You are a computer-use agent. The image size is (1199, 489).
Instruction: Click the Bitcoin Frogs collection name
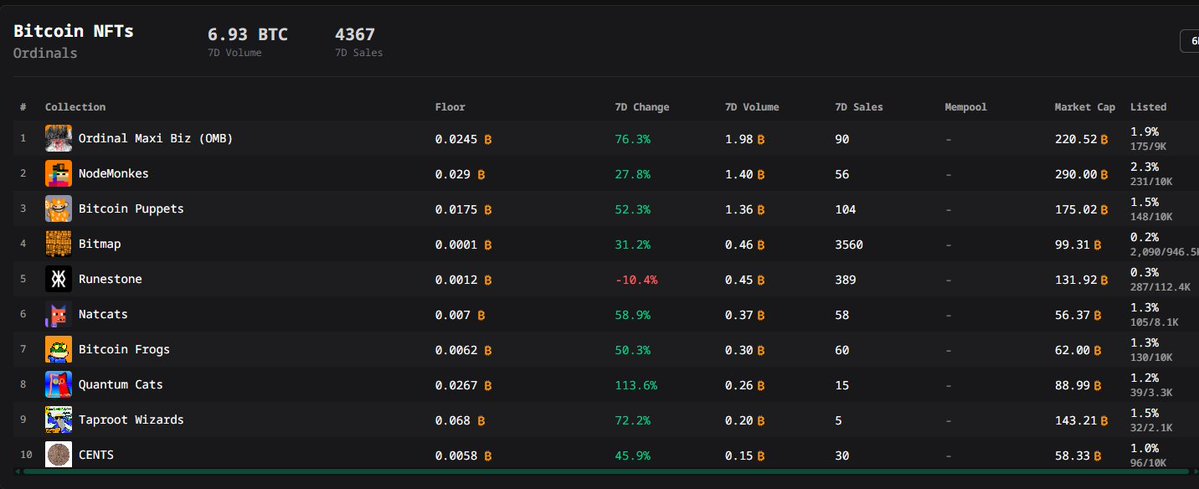pos(124,350)
